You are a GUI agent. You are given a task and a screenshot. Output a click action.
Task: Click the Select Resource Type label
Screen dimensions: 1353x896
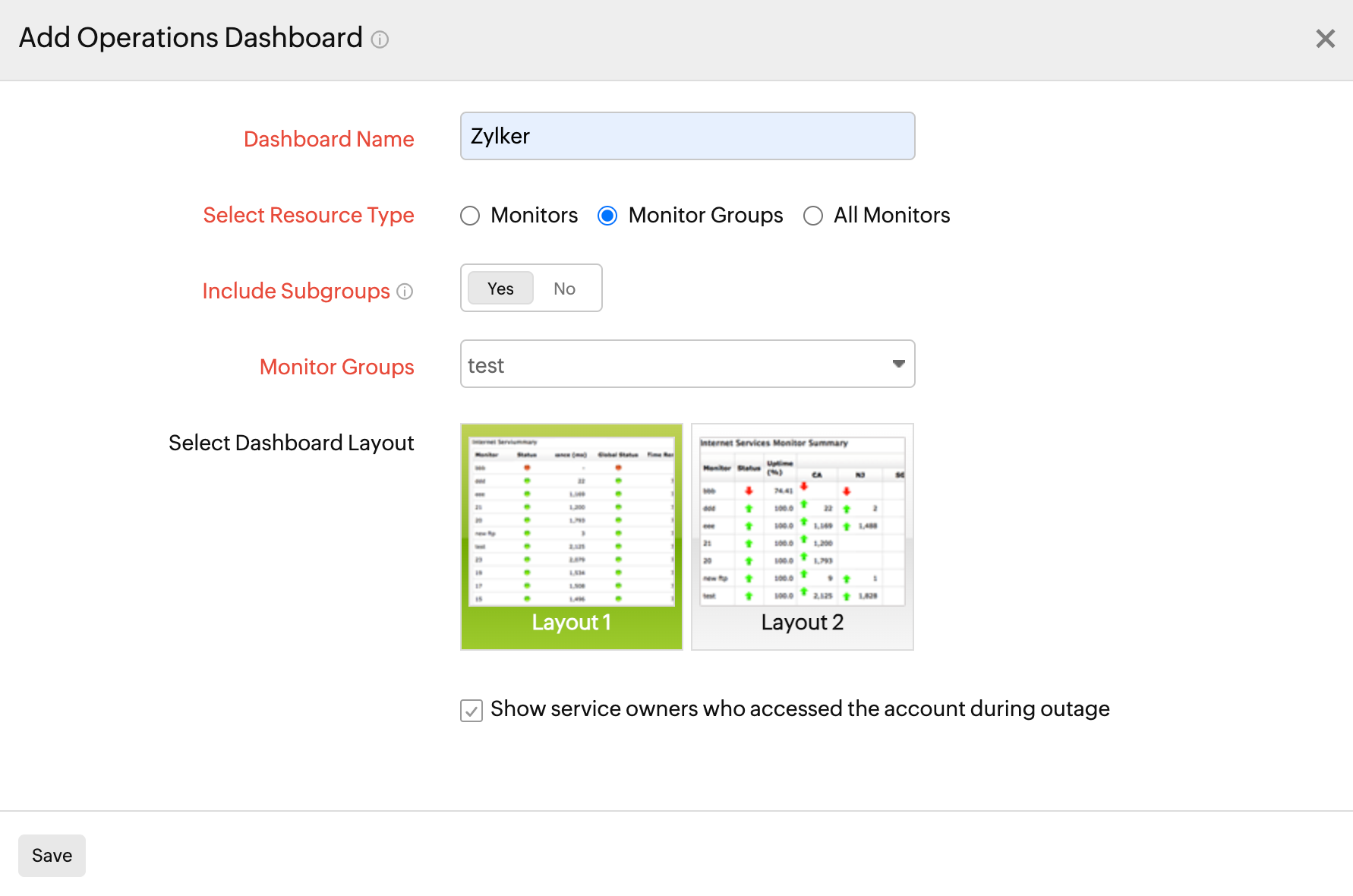coord(308,216)
